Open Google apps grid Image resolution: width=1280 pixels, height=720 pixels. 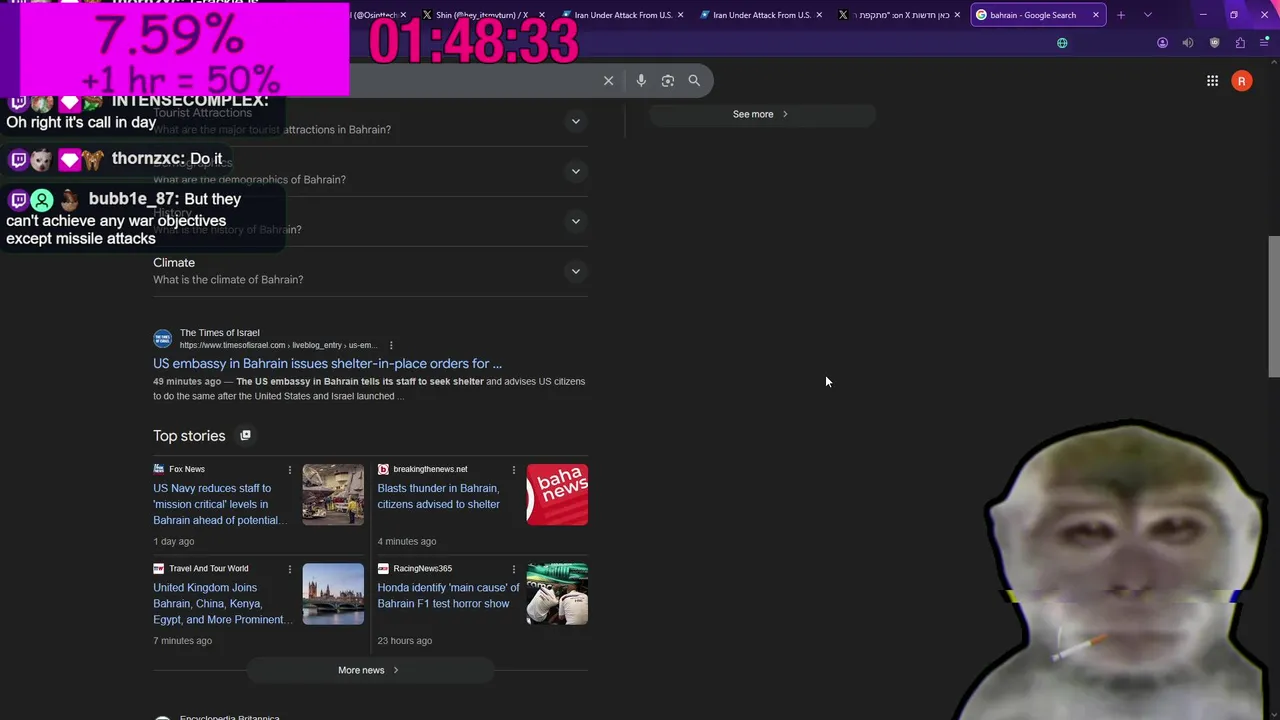[x=1212, y=81]
